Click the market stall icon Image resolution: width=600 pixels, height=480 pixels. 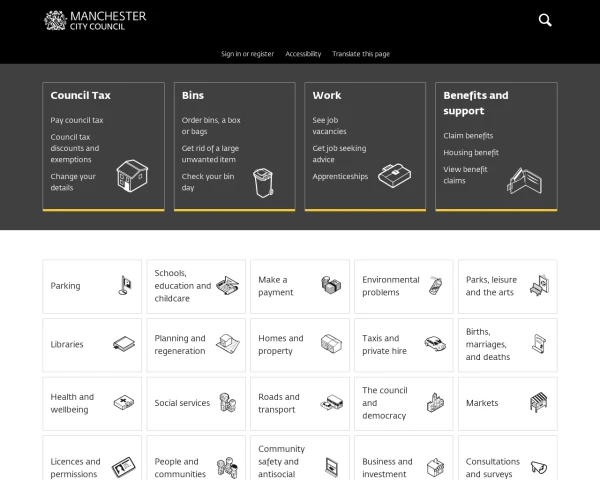539,402
